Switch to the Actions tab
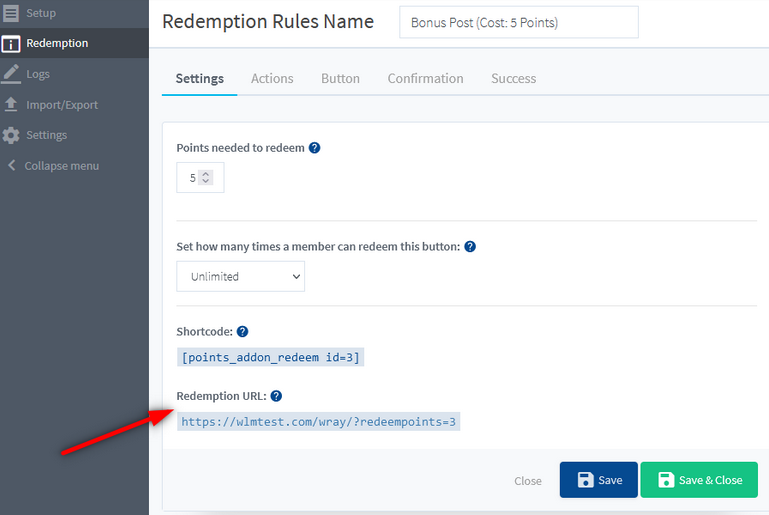The width and height of the screenshot is (769, 515). point(272,78)
